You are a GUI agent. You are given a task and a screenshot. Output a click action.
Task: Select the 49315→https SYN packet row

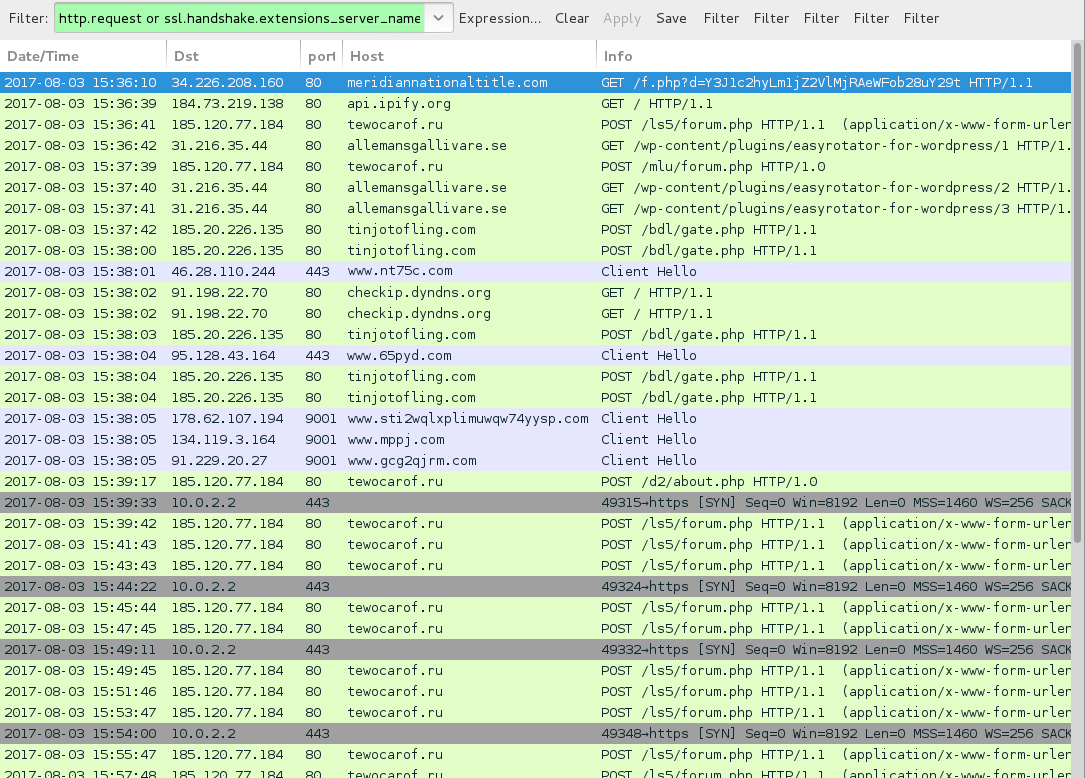point(536,503)
